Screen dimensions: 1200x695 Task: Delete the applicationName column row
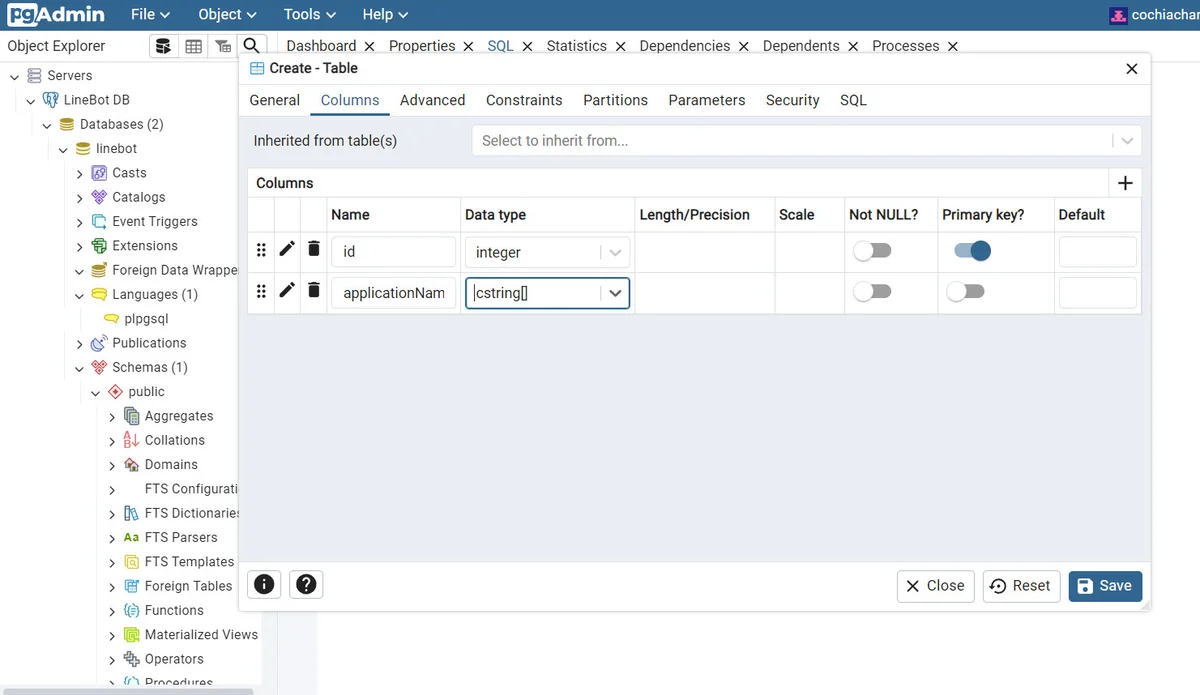click(314, 290)
